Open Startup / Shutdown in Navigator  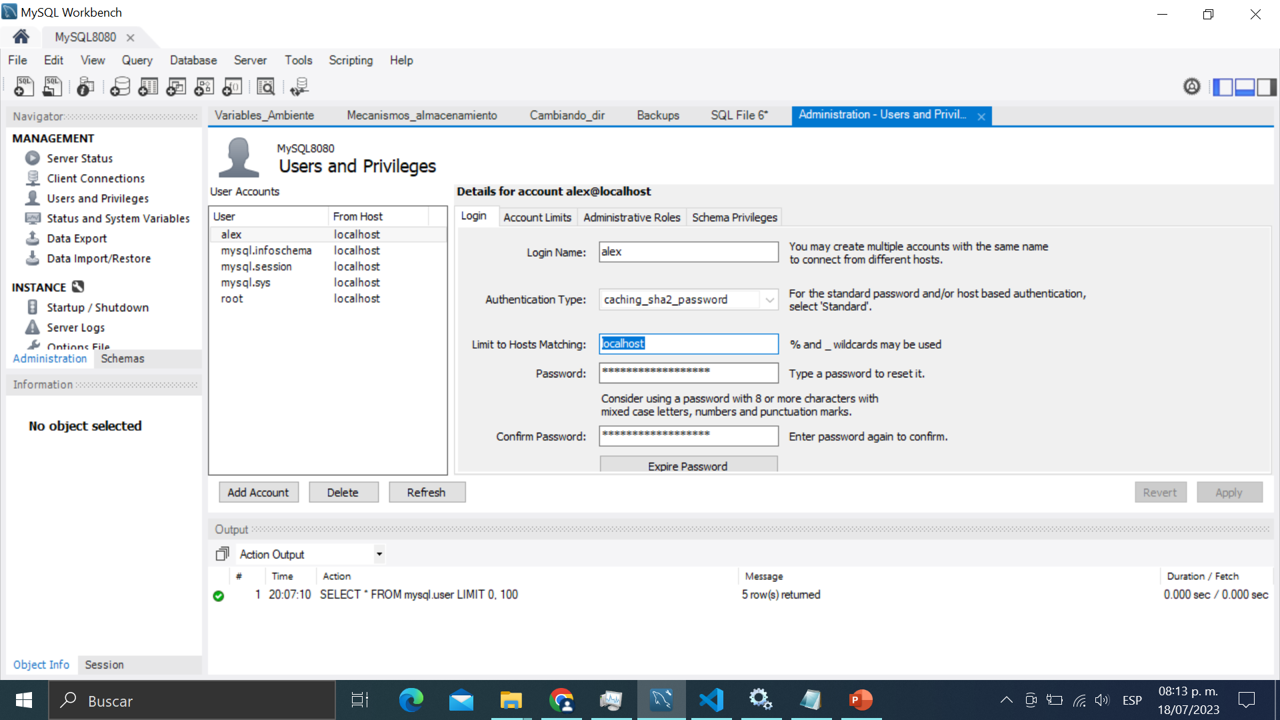(98, 307)
